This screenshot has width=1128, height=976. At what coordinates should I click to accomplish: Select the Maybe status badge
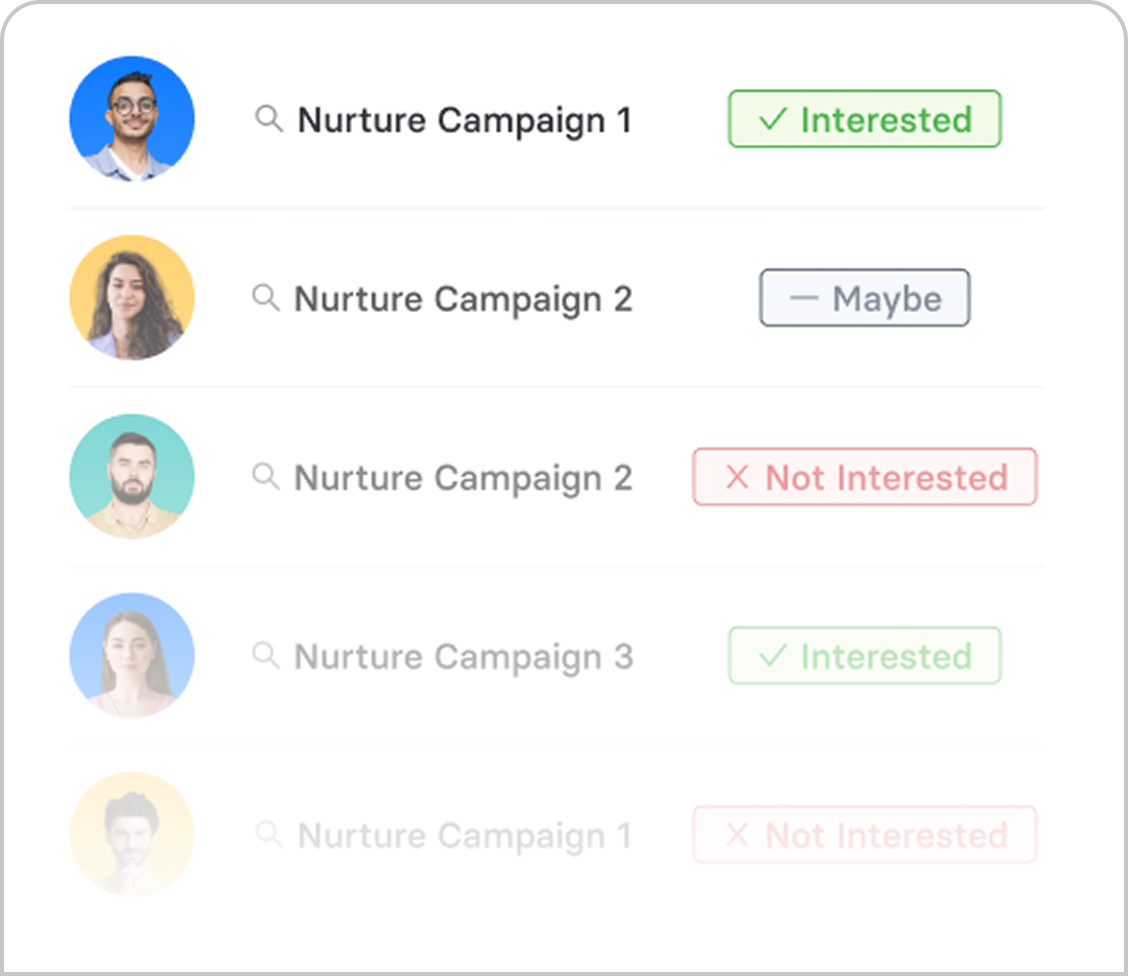click(x=864, y=298)
